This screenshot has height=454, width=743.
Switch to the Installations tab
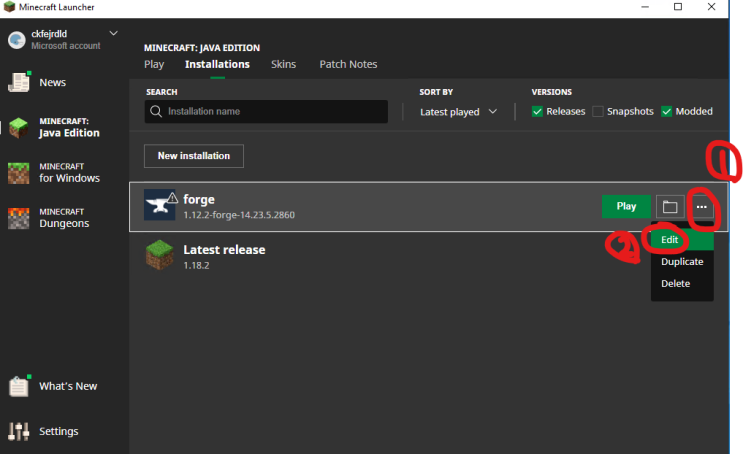(217, 64)
